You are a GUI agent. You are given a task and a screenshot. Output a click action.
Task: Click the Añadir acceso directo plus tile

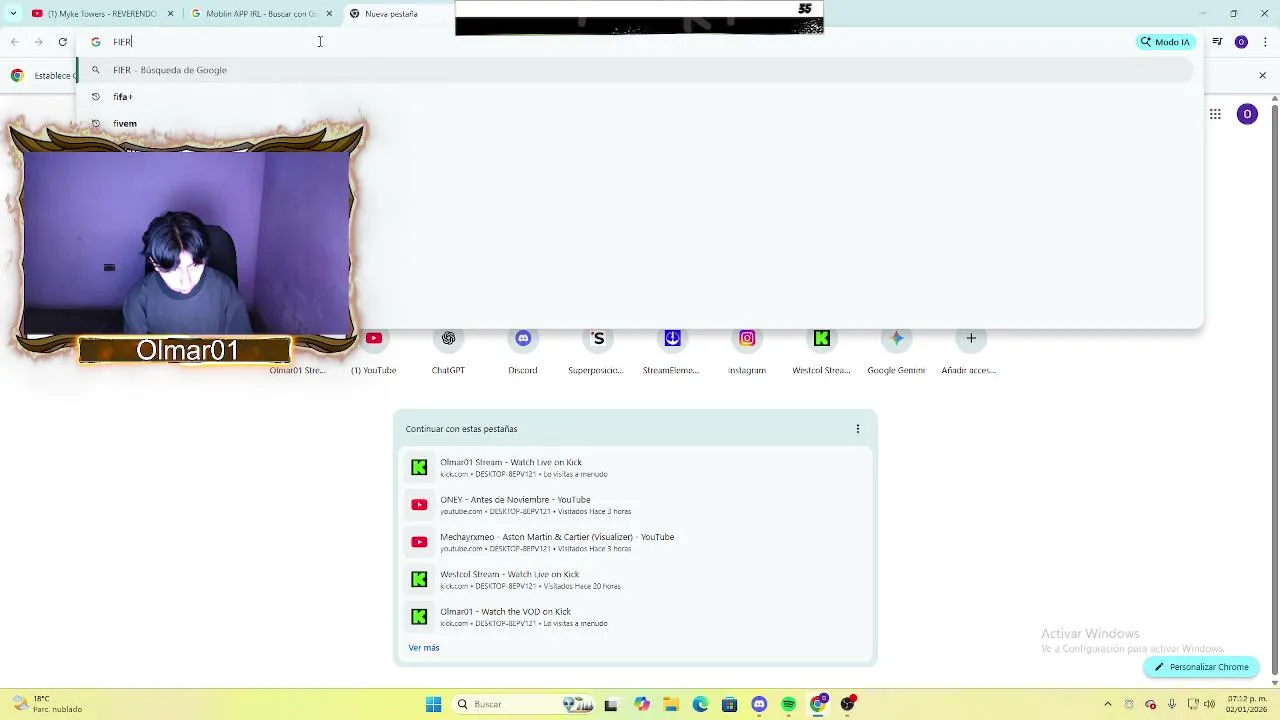[x=971, y=350]
